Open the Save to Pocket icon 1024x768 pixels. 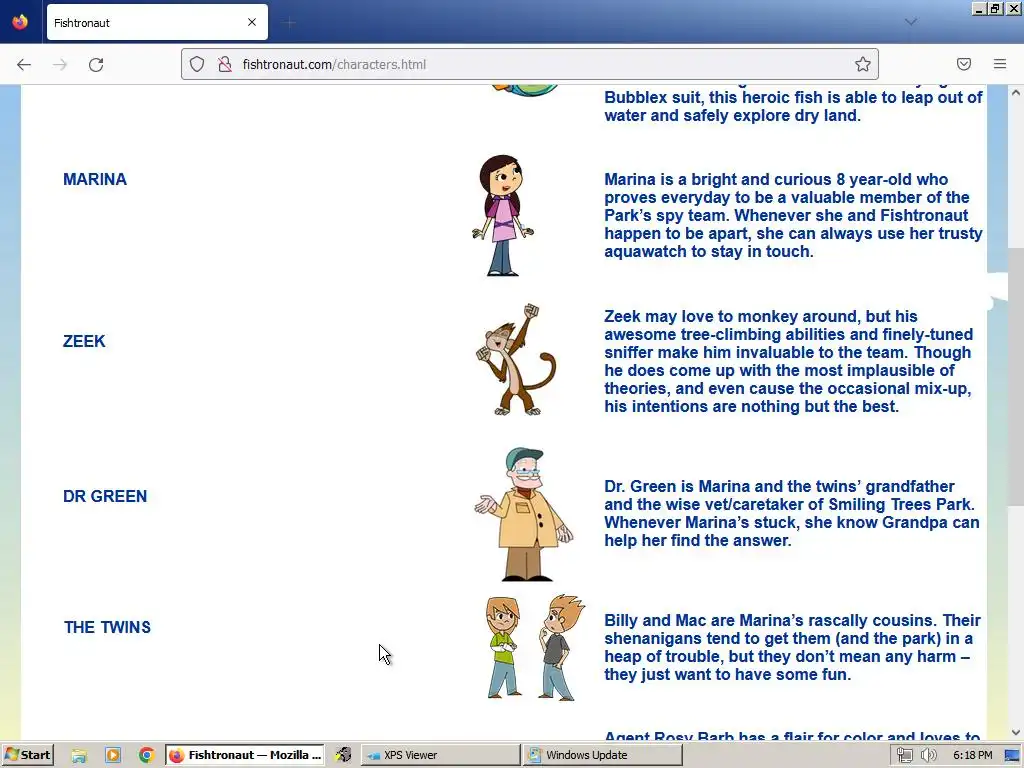[964, 64]
